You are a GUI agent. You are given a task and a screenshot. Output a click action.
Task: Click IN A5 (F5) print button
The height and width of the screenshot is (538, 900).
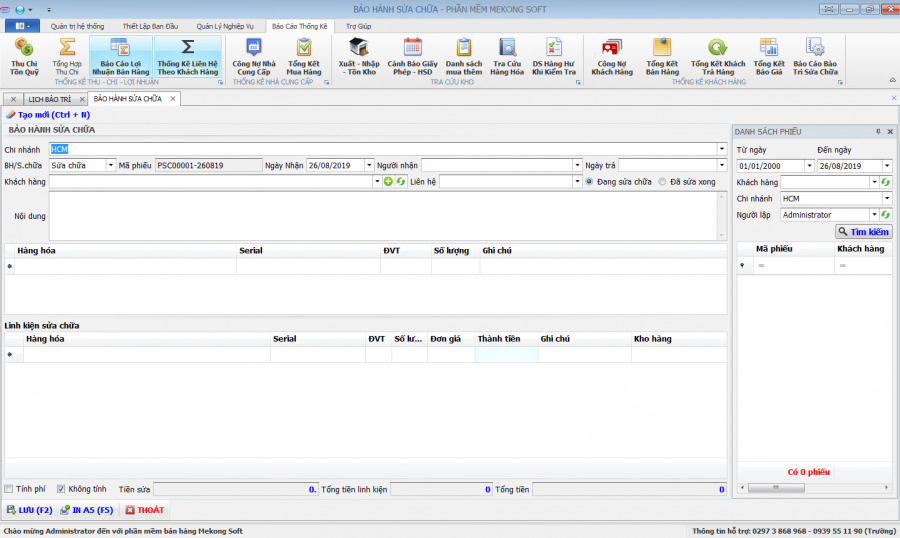tap(87, 510)
